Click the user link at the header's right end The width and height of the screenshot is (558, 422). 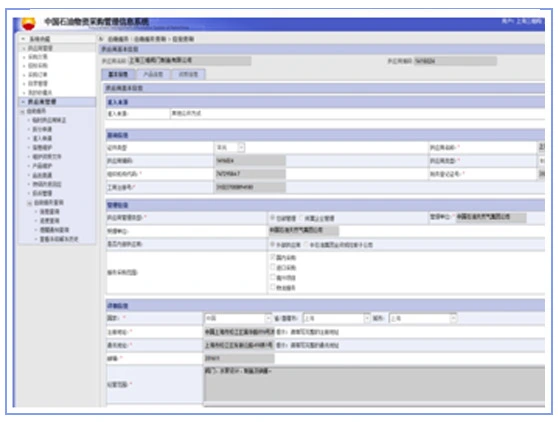coord(521,21)
